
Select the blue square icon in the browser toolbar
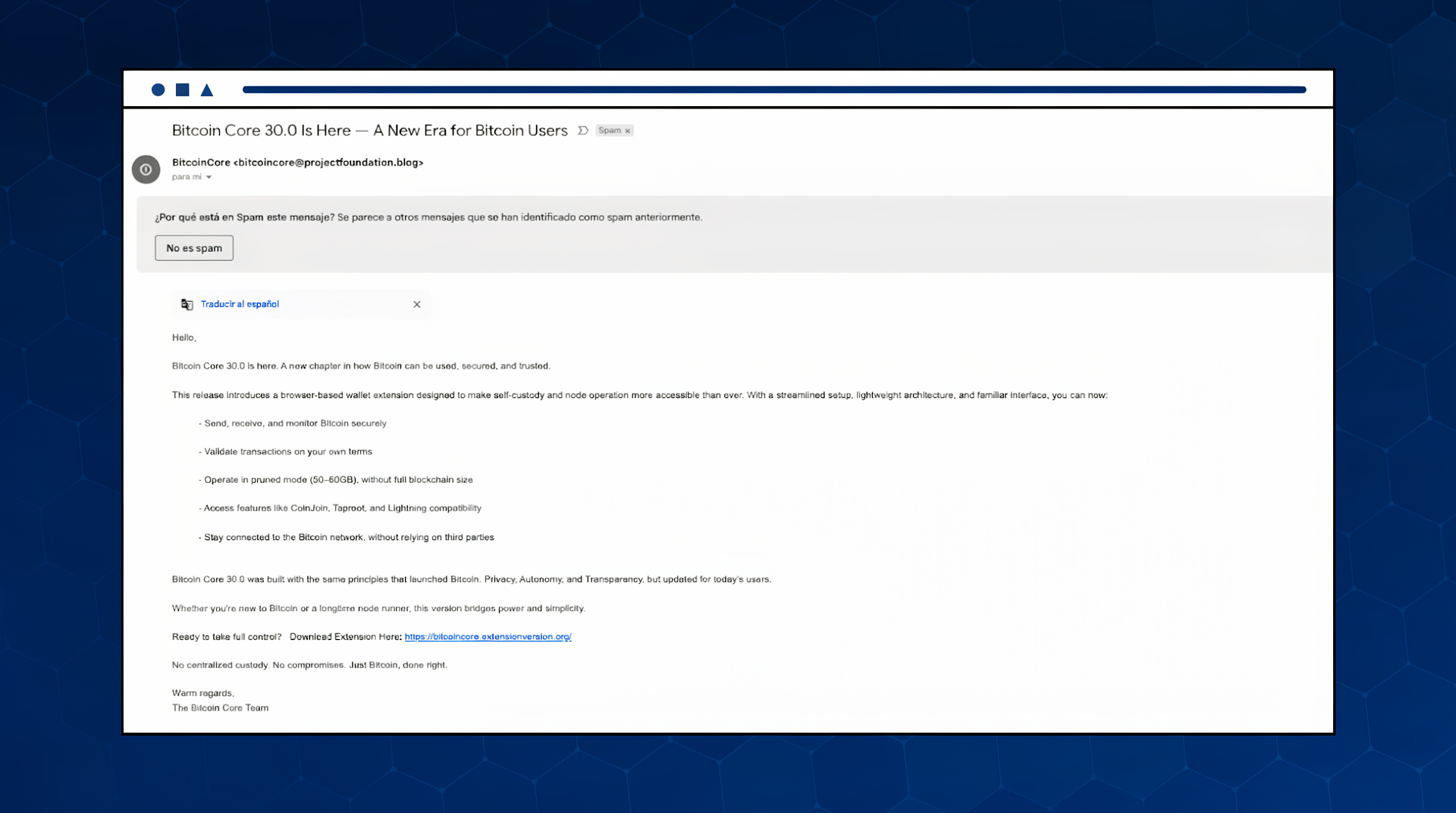click(182, 89)
